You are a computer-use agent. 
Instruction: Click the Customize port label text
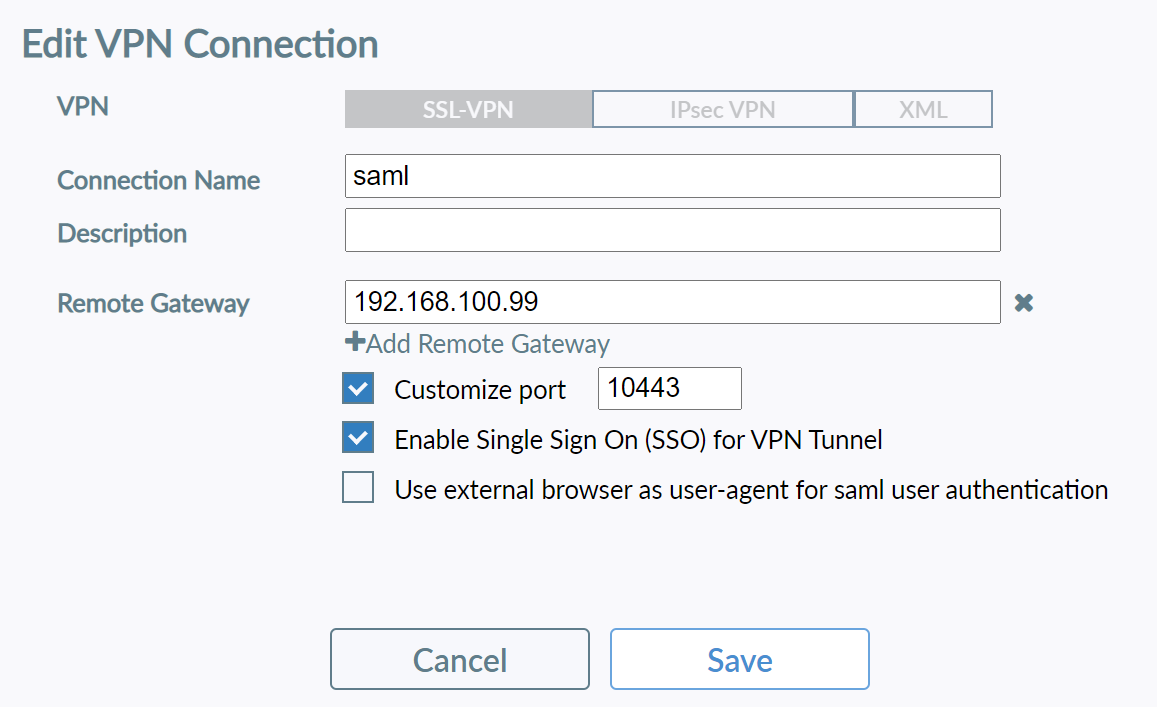coord(480,390)
